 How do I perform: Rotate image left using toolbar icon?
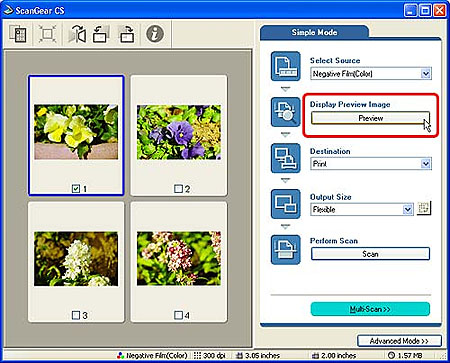click(101, 34)
